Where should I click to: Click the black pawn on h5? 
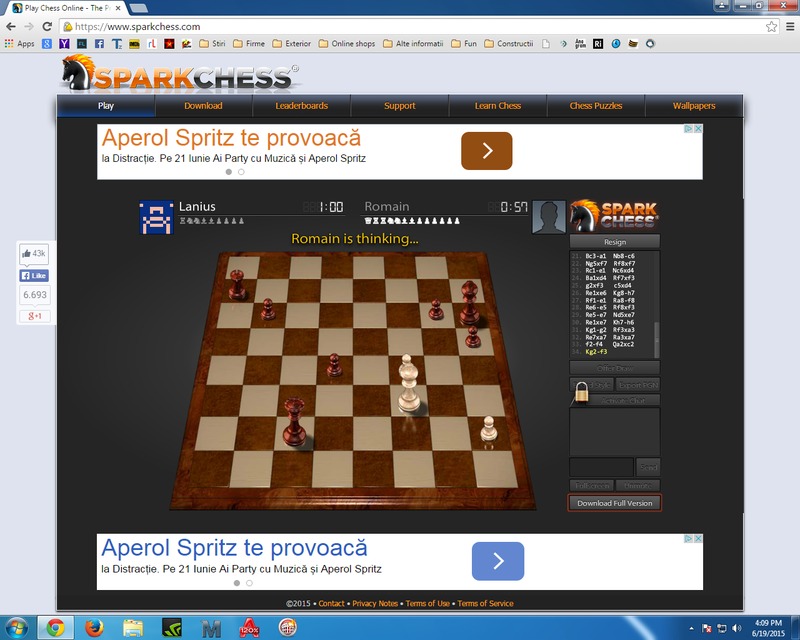473,337
